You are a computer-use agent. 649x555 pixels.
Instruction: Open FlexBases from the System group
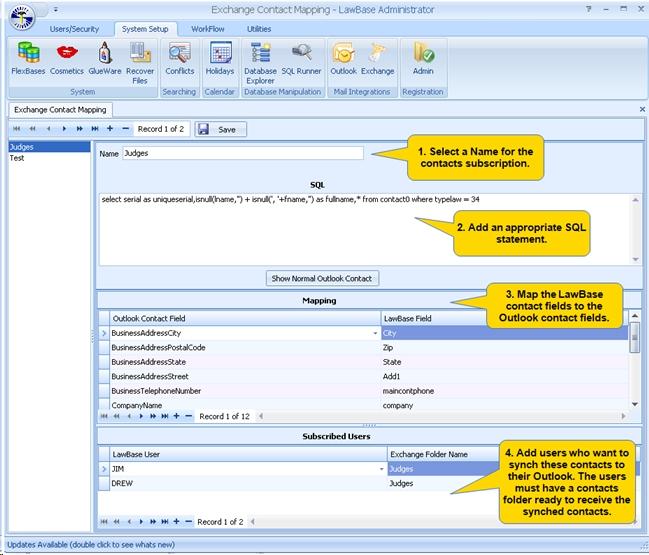tap(28, 58)
